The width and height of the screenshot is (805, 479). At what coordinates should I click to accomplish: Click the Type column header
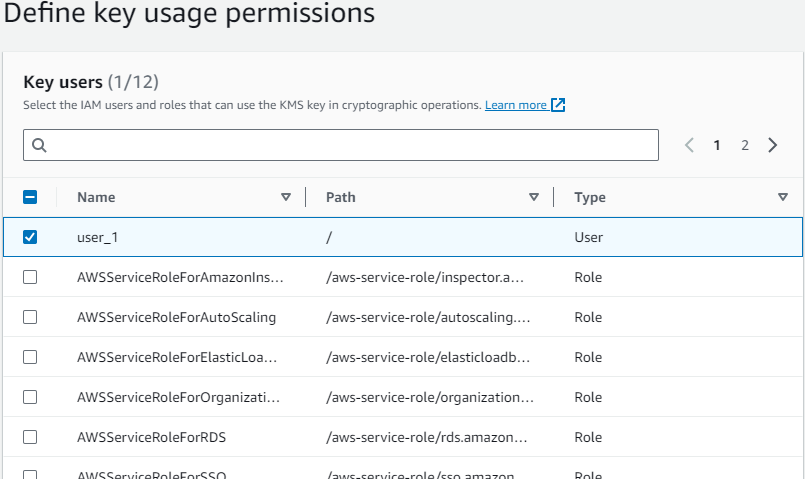point(590,198)
